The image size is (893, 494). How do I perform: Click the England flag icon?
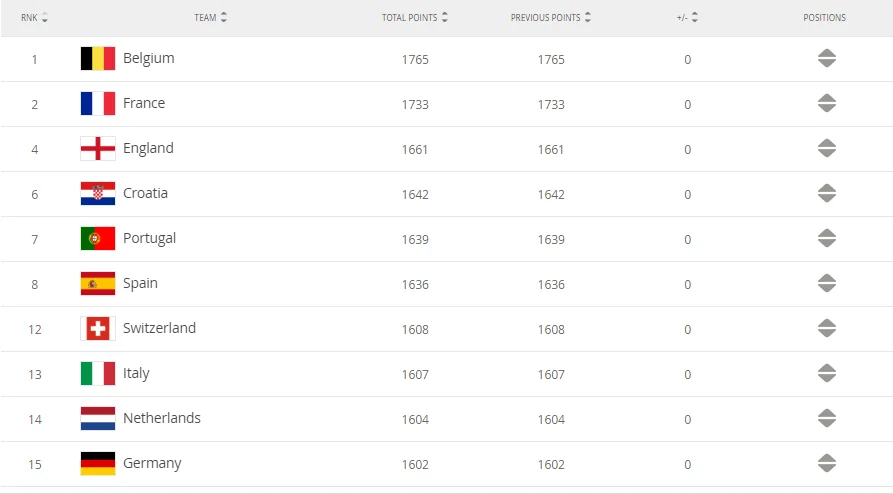click(x=98, y=149)
